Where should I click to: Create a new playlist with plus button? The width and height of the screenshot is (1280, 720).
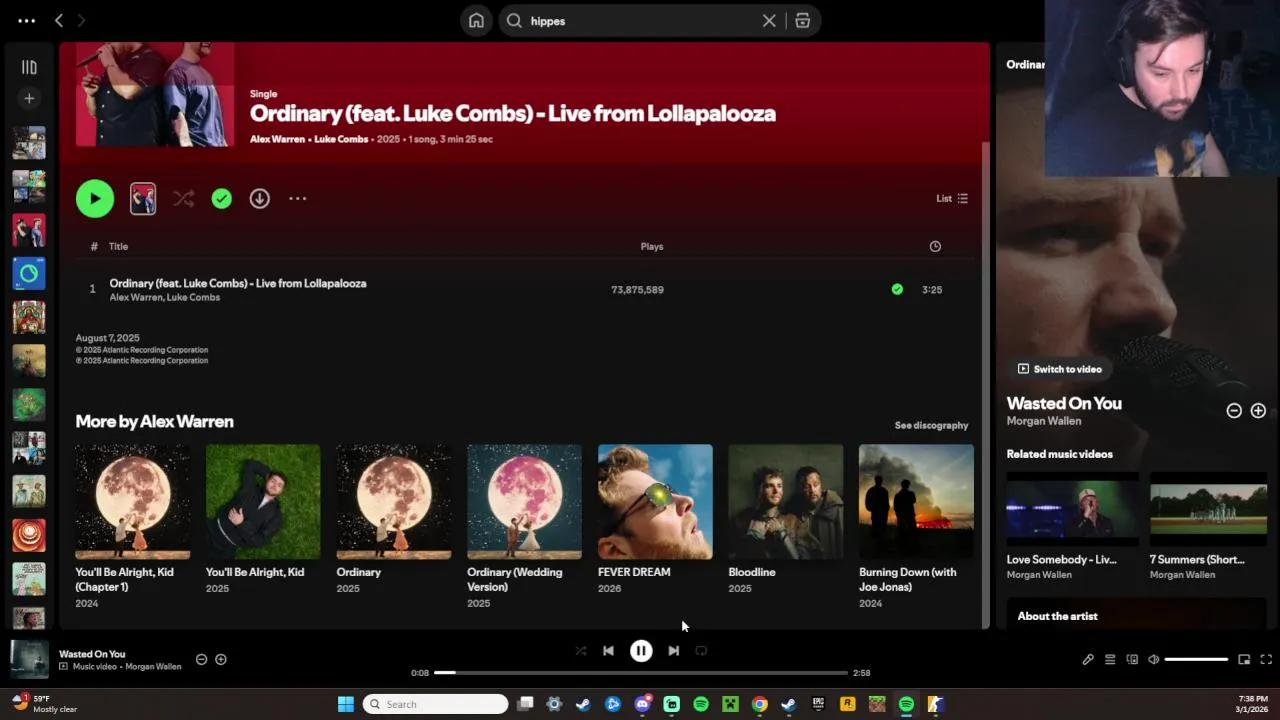coord(29,98)
